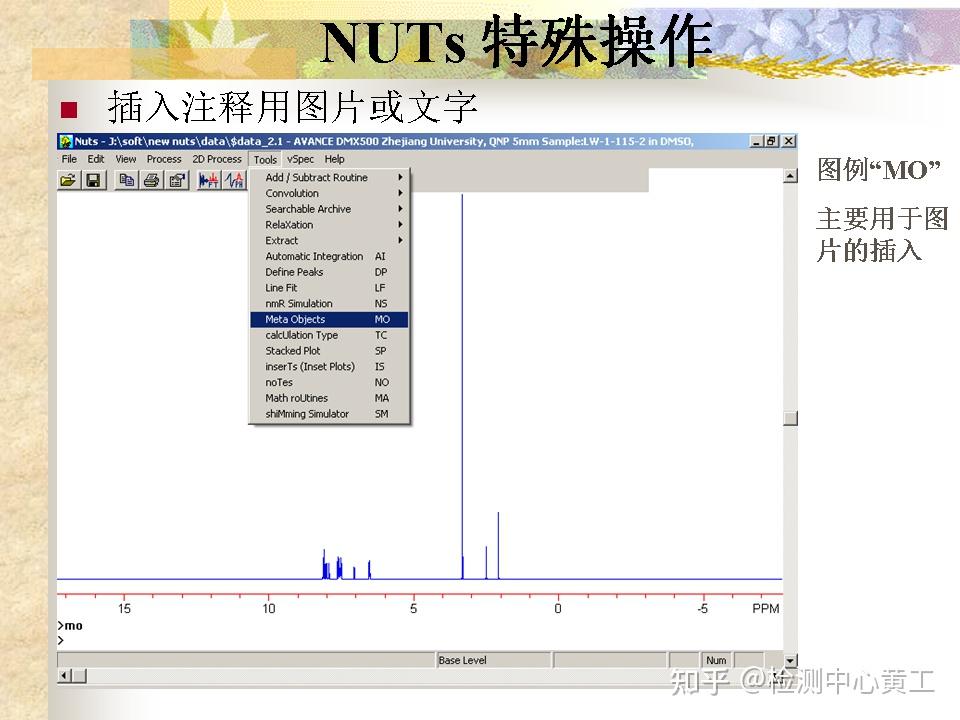The image size is (960, 720).
Task: Click the vertical scrollbar of the spectrum window
Action: (x=792, y=420)
